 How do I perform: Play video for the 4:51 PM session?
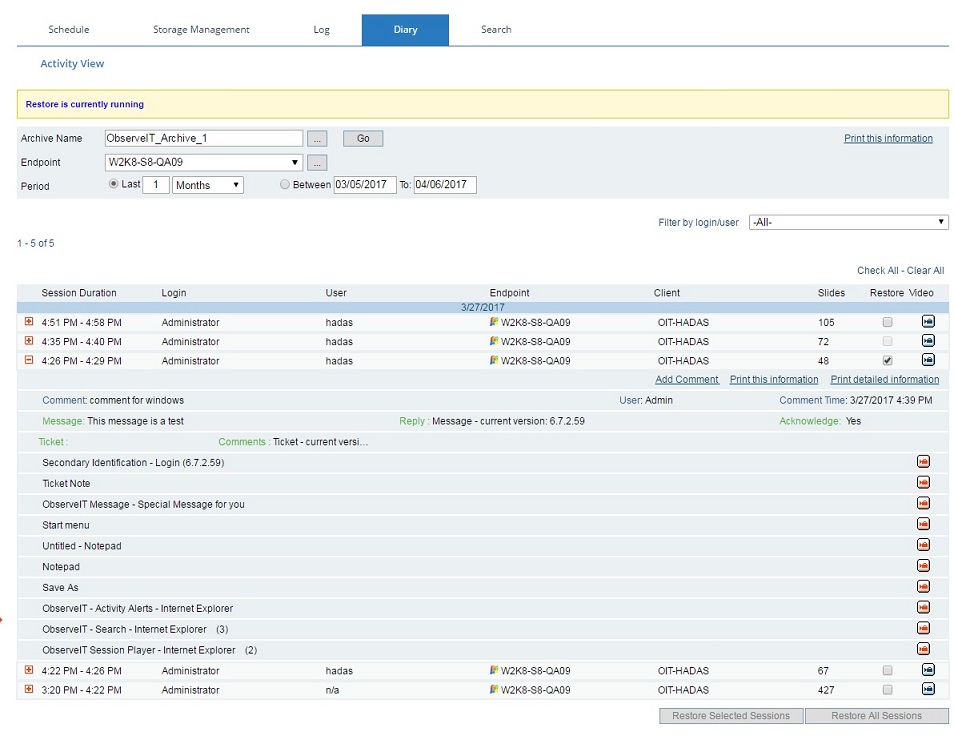928,322
